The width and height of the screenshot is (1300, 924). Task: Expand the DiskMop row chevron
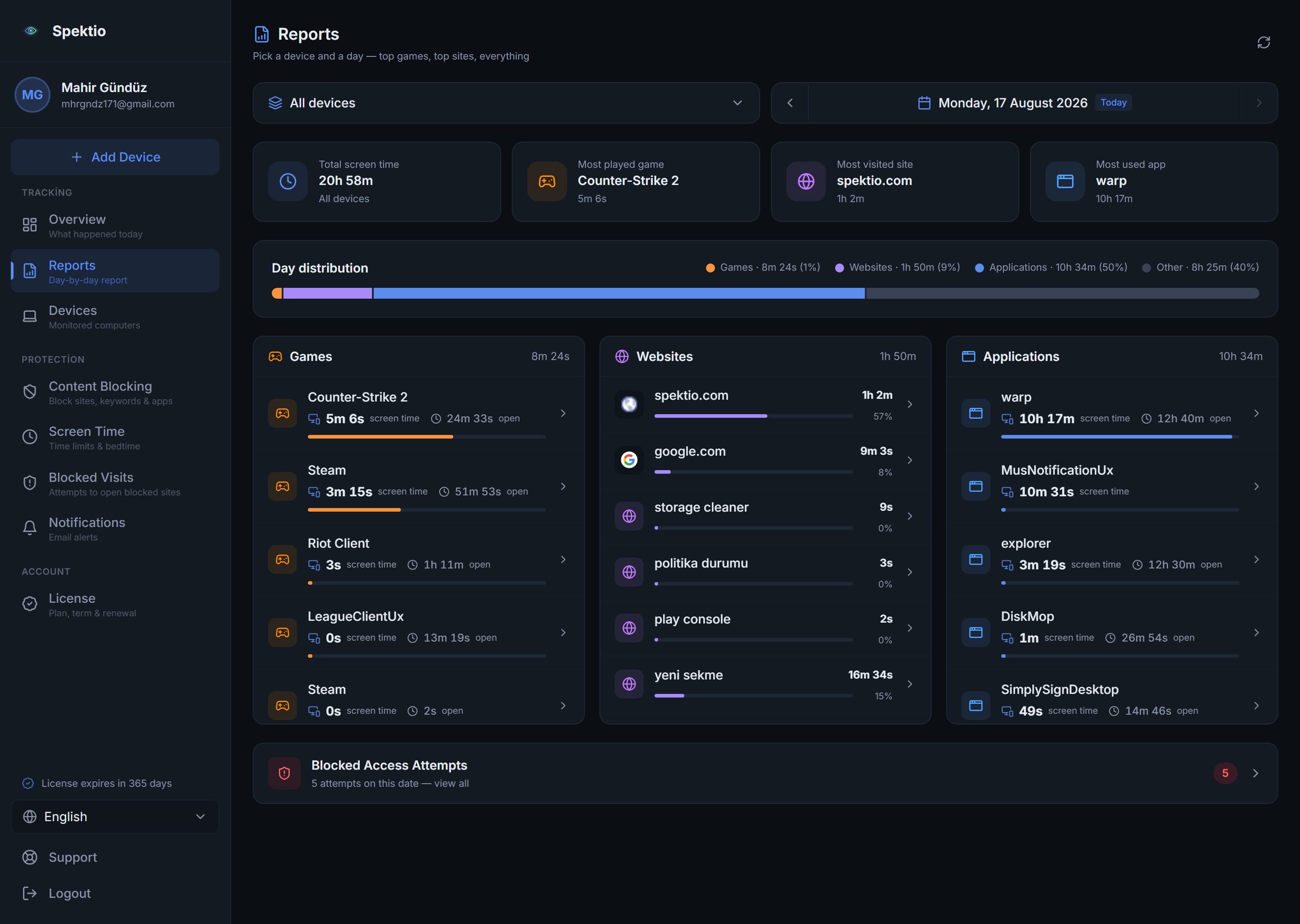point(1256,633)
